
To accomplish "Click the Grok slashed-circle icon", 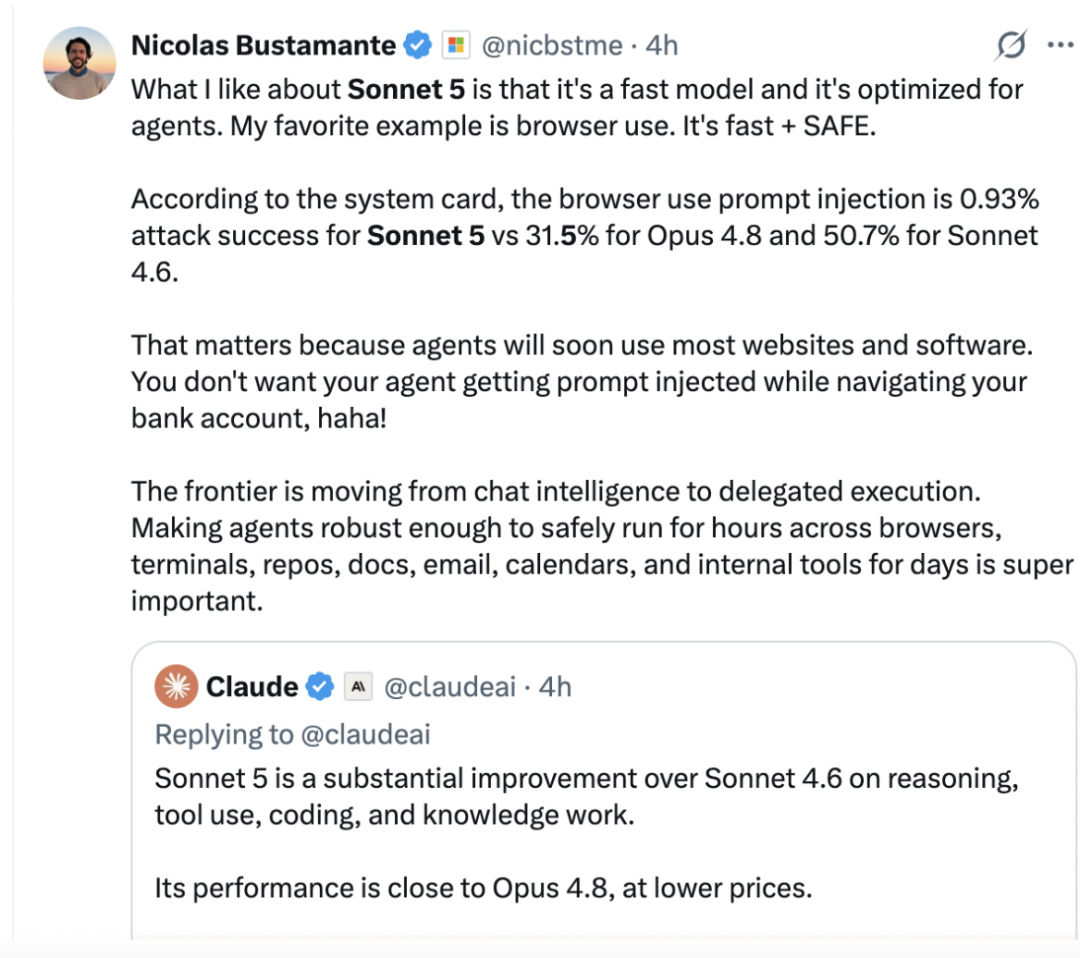I will point(1010,45).
